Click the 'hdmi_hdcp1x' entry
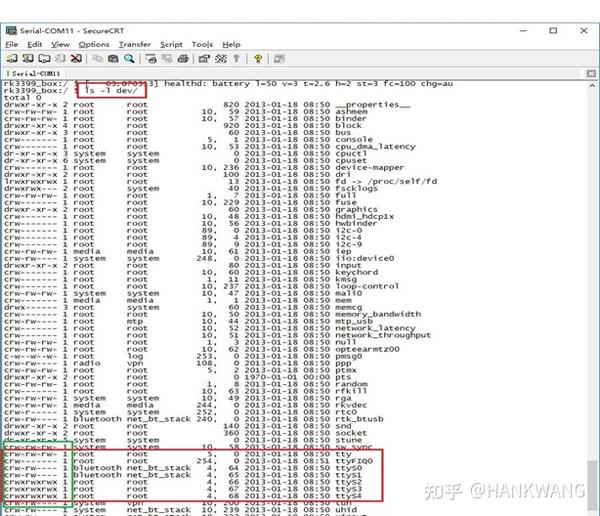The height and width of the screenshot is (516, 600). pos(365,216)
